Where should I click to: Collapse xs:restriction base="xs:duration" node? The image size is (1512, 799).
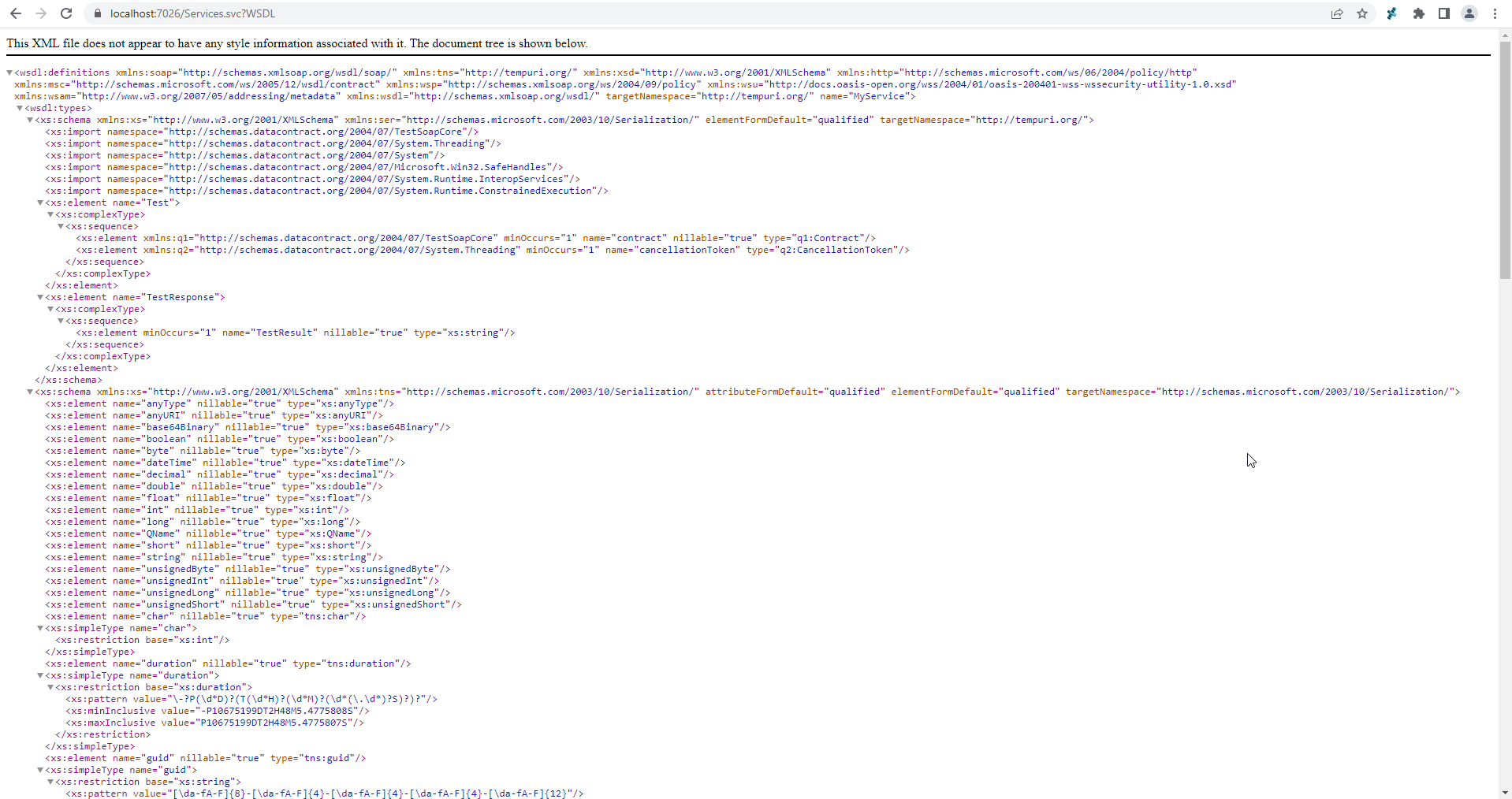(x=50, y=687)
